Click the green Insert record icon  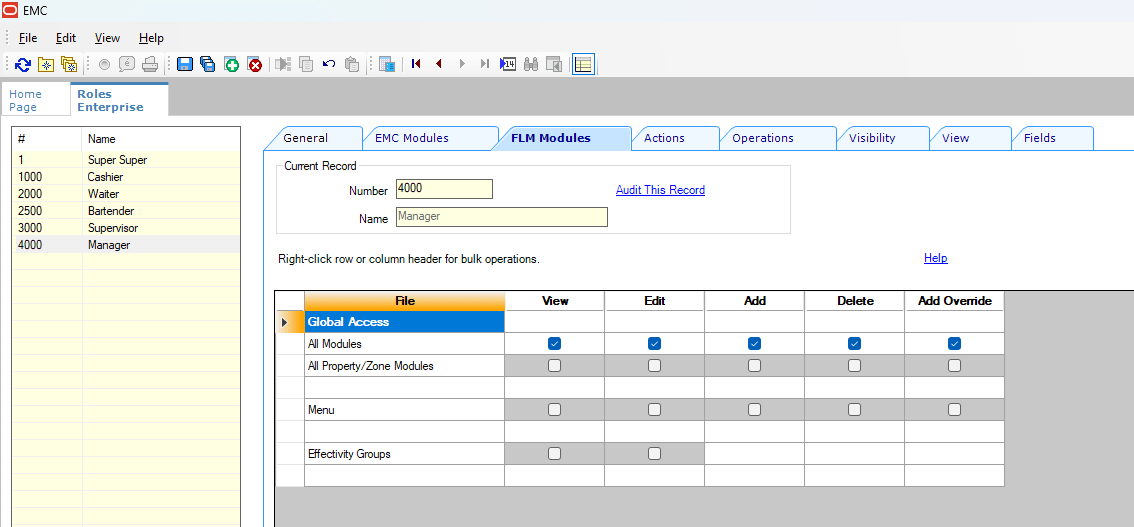click(231, 64)
